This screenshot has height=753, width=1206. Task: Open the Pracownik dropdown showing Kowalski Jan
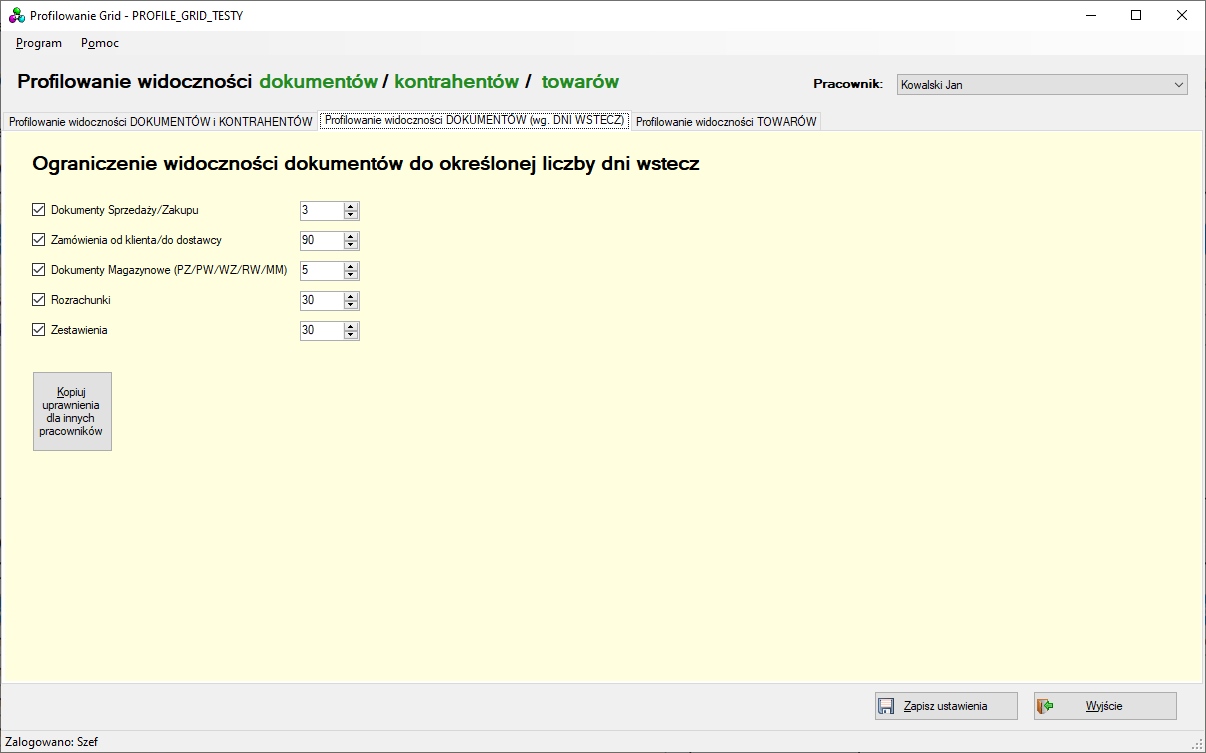click(1041, 85)
